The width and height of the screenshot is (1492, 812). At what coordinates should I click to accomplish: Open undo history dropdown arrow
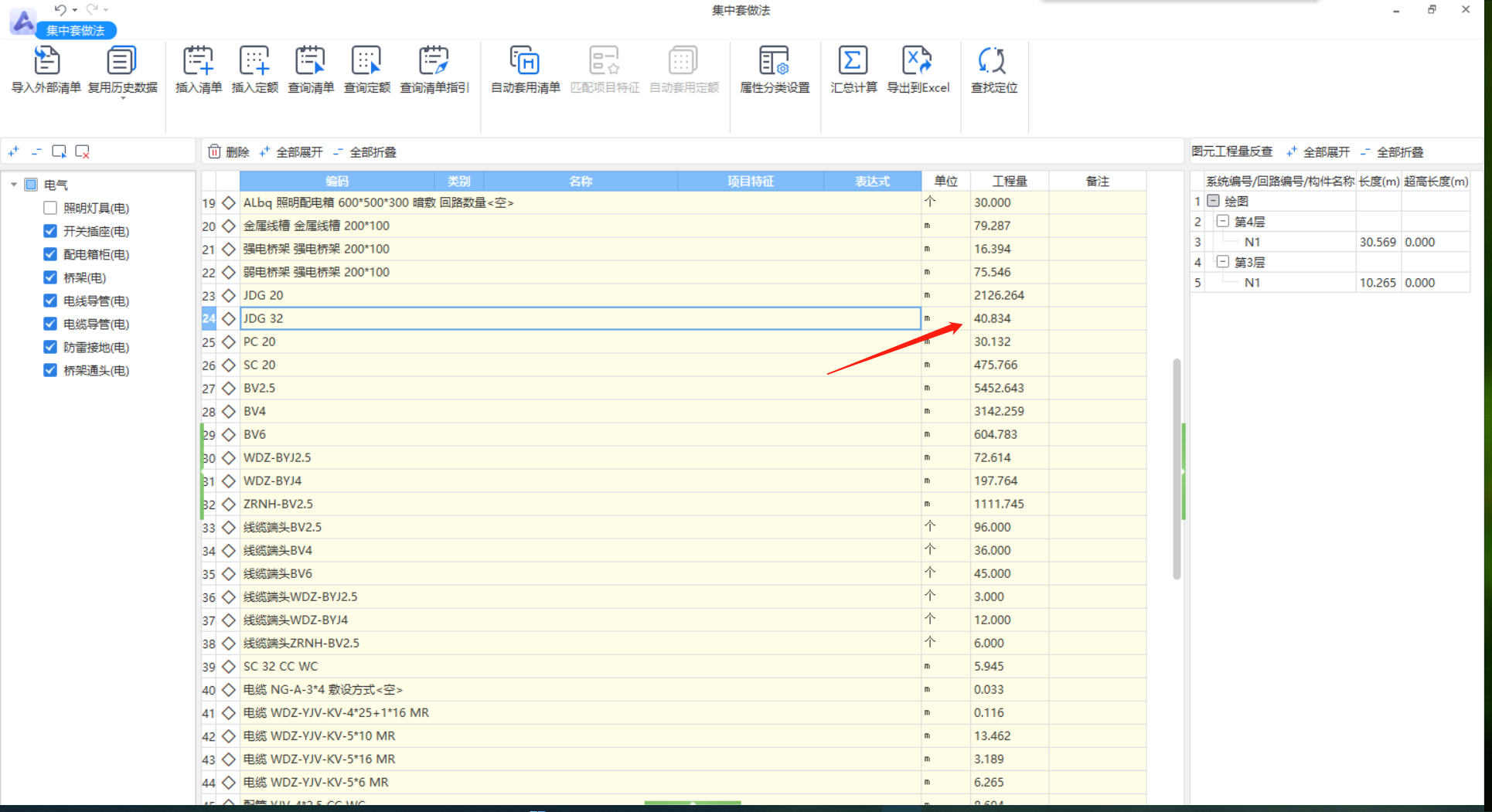[75, 10]
